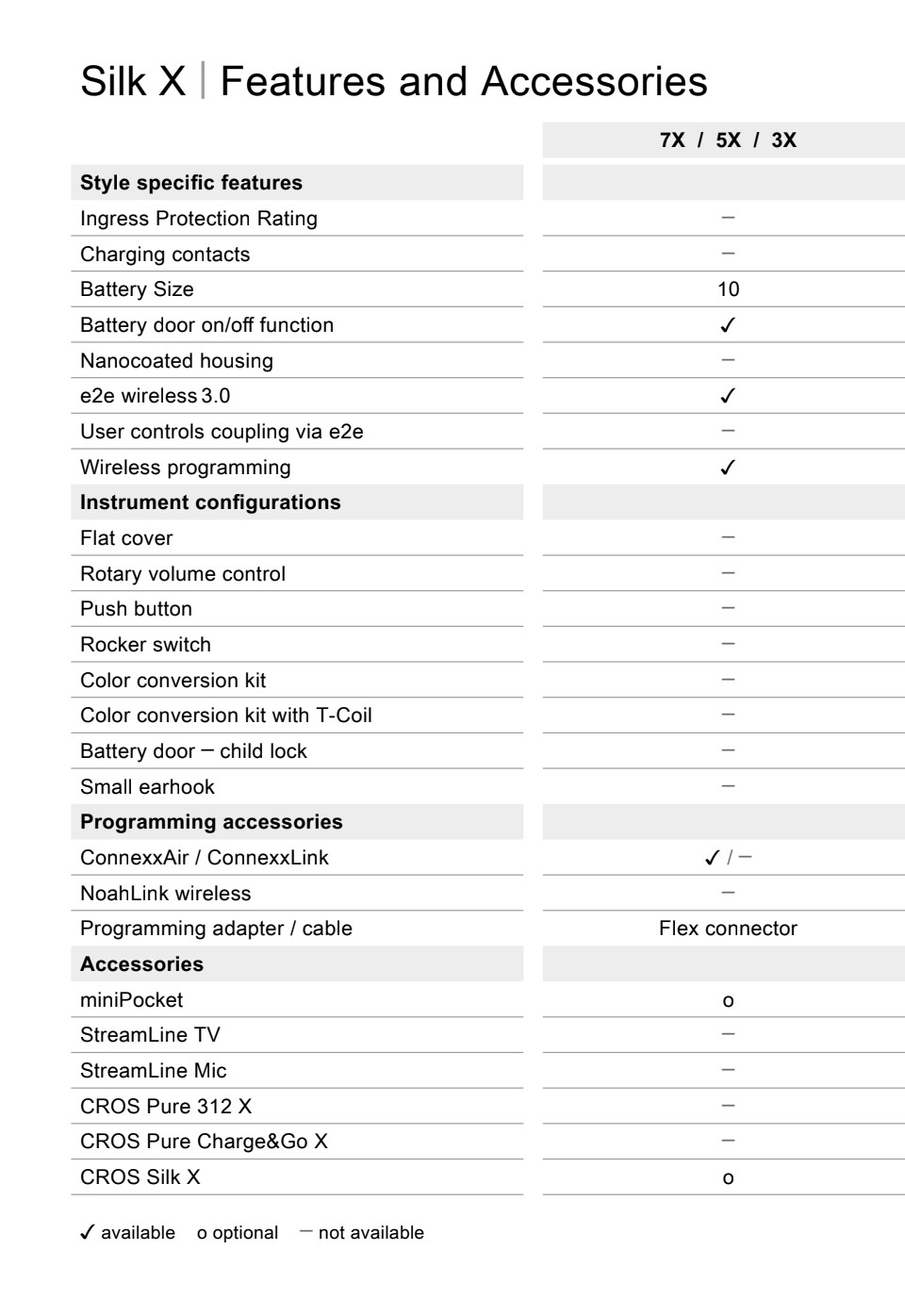The height and width of the screenshot is (1316, 905).
Task: Click the Style specific features heading
Action: 191,183
